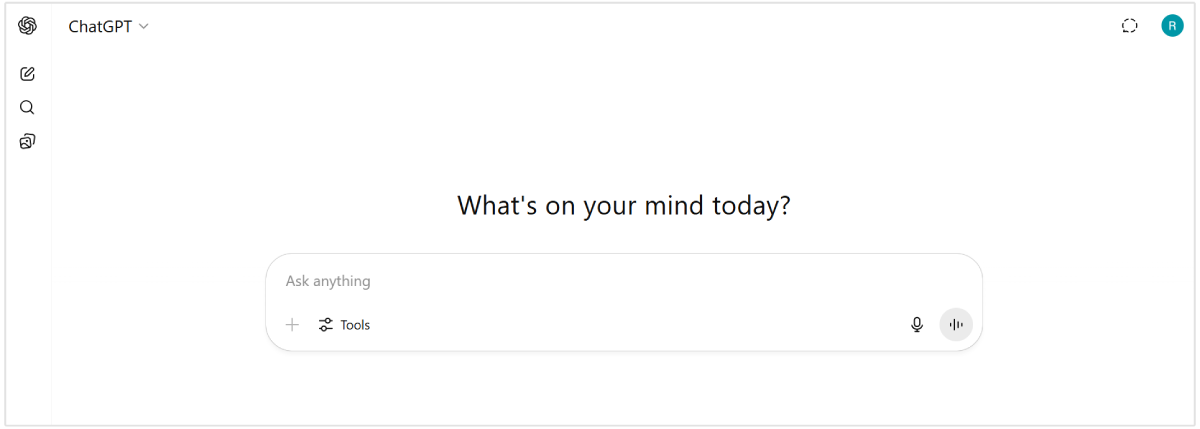1200x429 pixels.
Task: Launch voice mode with the waveform button
Action: tap(956, 325)
